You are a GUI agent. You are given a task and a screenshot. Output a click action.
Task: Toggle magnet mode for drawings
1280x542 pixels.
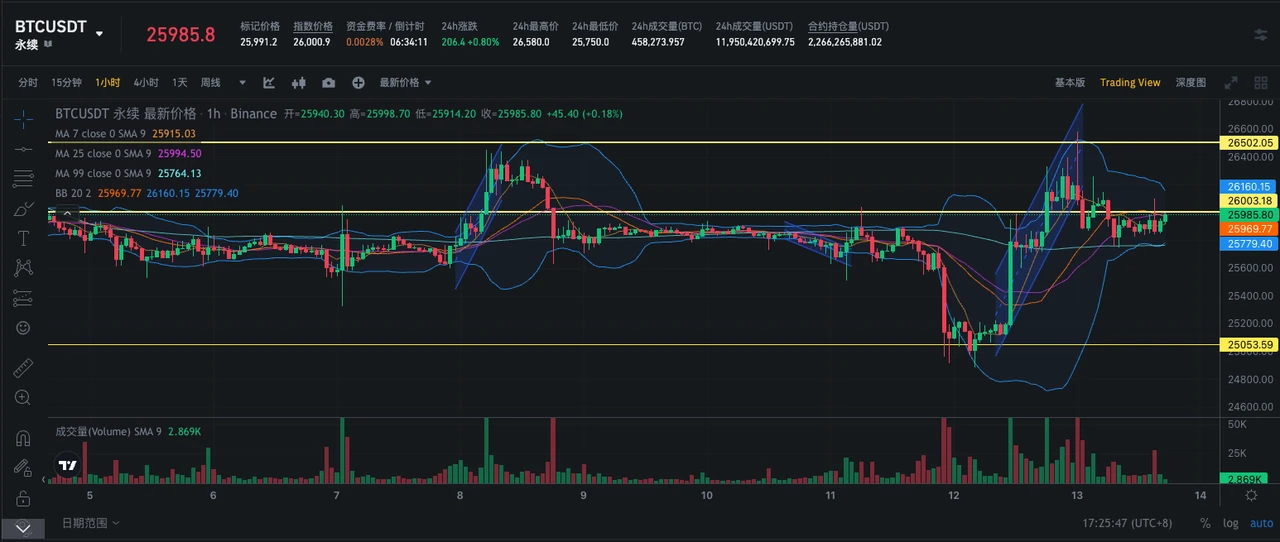(23, 437)
